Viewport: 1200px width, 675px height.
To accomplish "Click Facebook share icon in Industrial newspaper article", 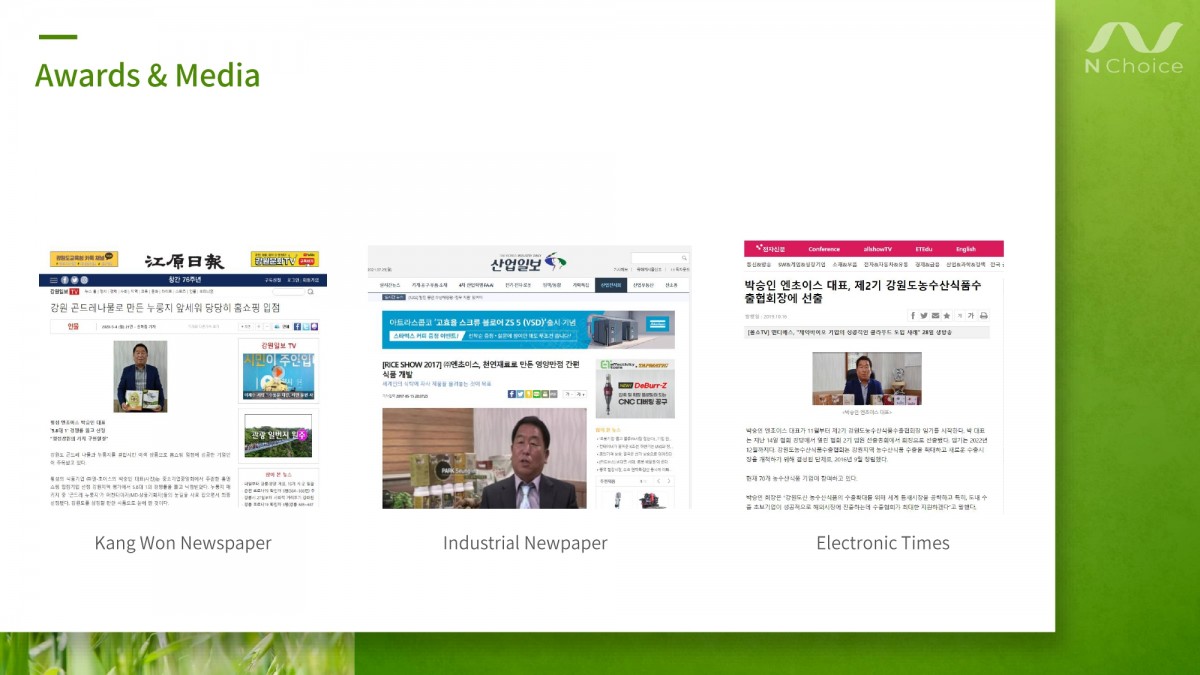I will click(x=511, y=394).
